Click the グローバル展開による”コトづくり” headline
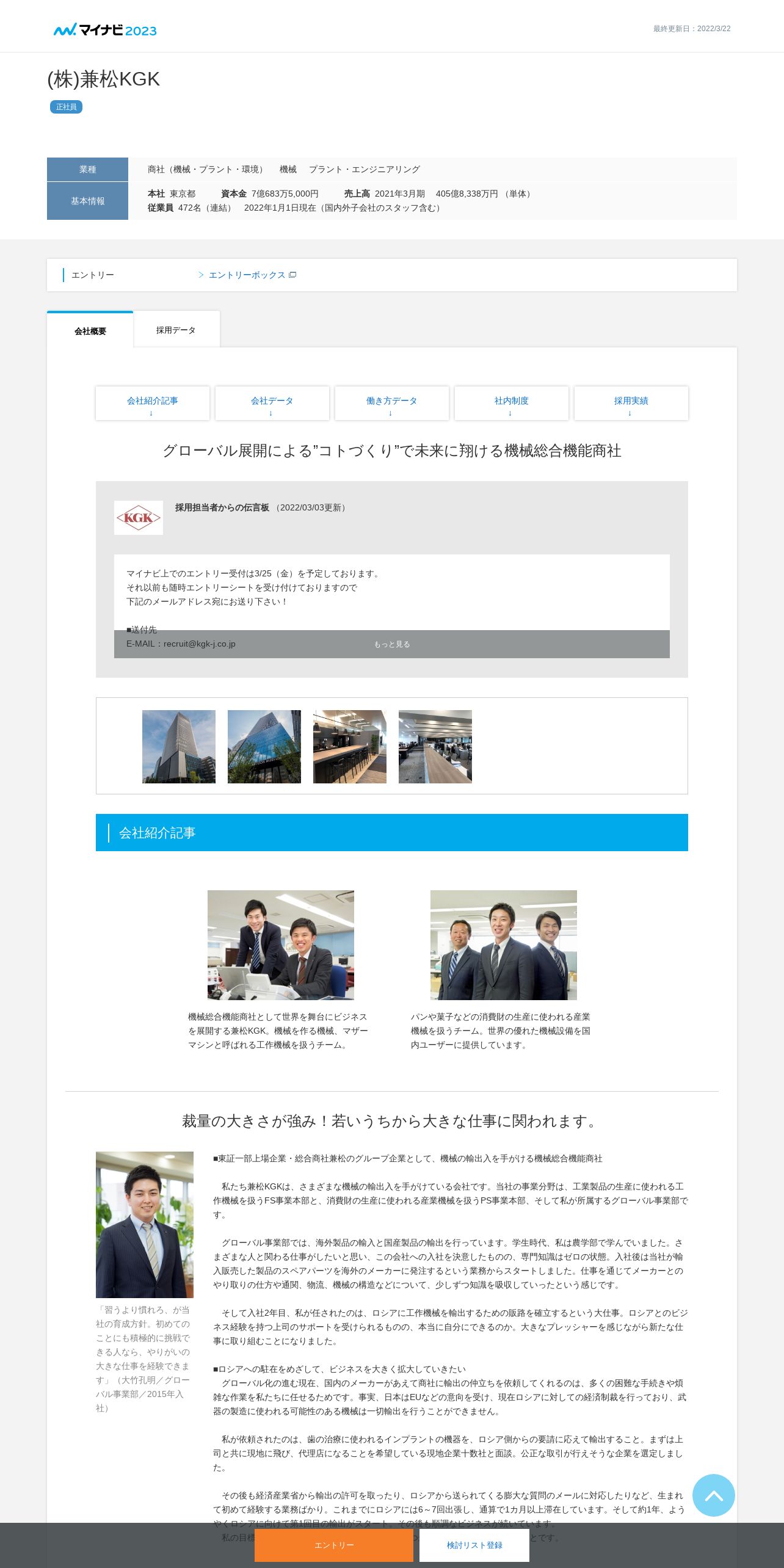This screenshot has height=1568, width=784. tap(392, 451)
